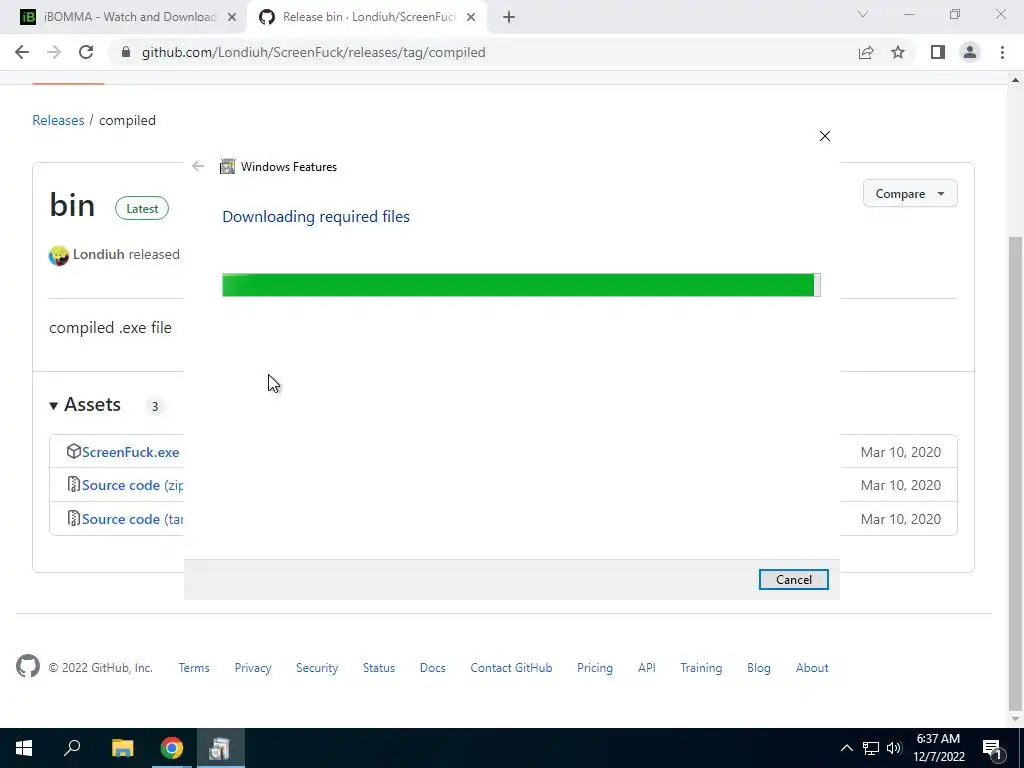Share this page from address bar
Screen dimensions: 1024x768
[866, 52]
